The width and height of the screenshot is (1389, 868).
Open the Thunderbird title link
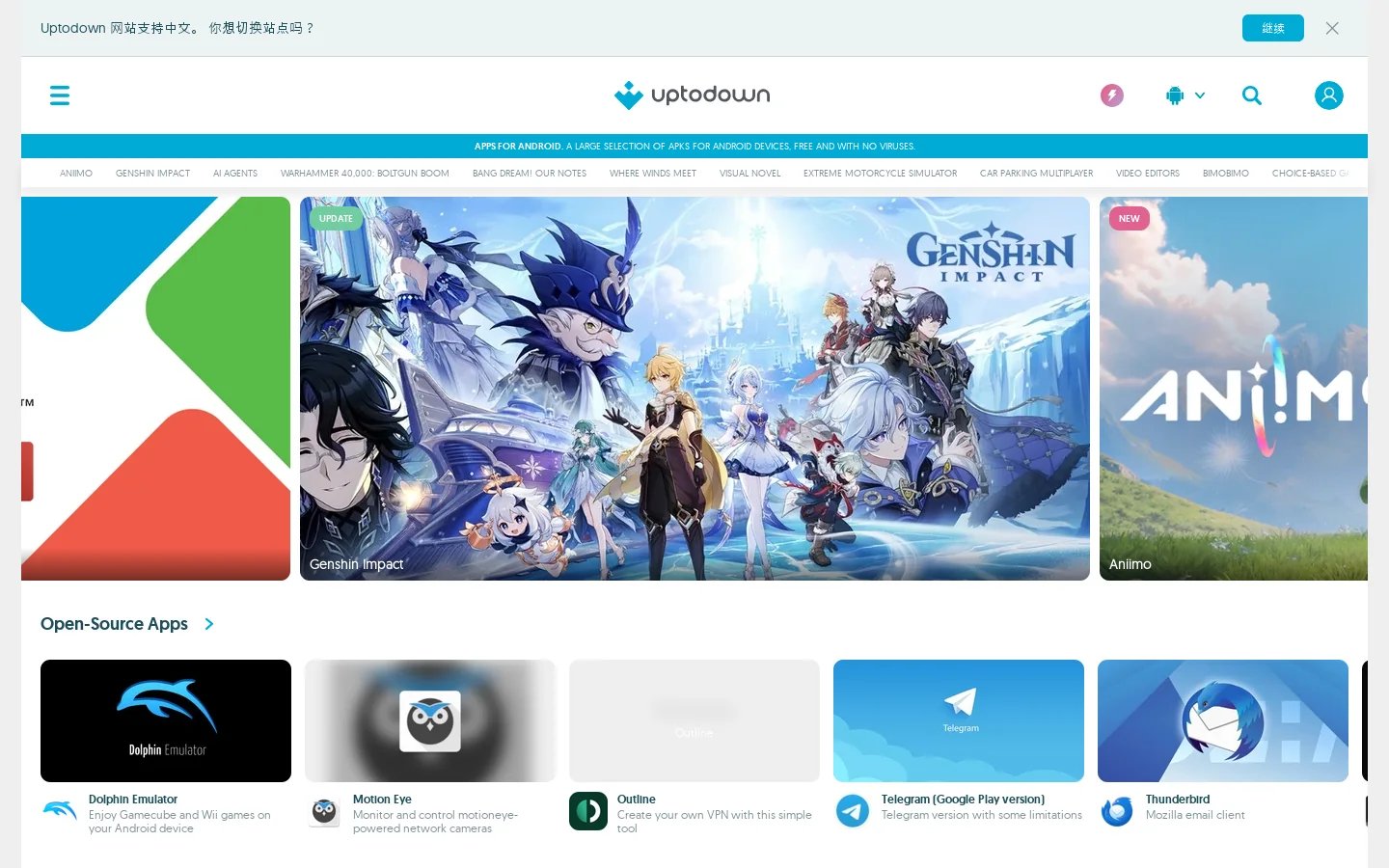point(1178,800)
